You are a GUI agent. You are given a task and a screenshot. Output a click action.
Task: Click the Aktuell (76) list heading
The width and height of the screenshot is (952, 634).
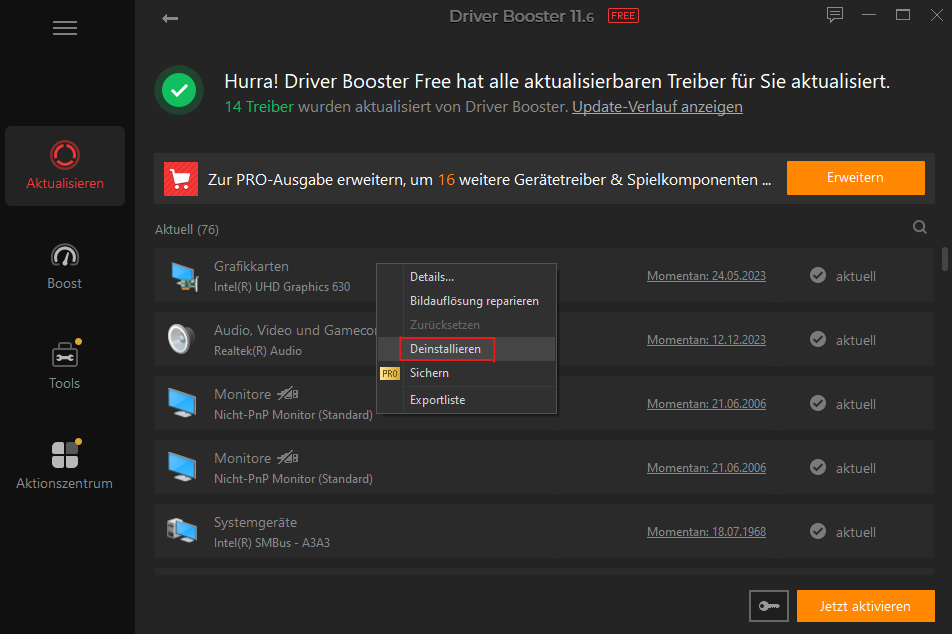coord(186,230)
